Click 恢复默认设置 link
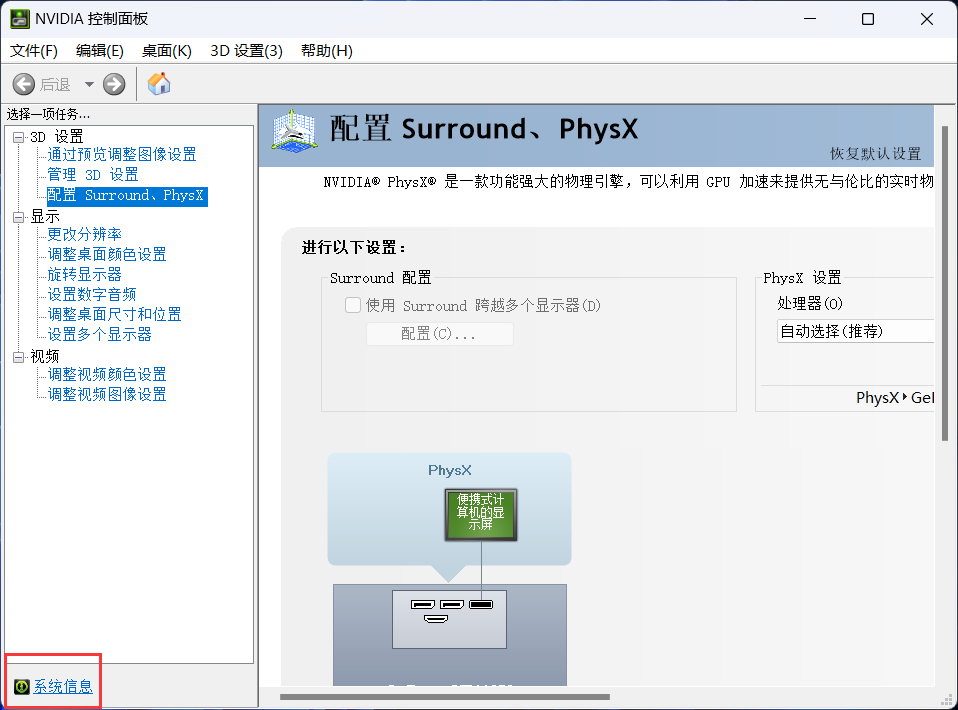Viewport: 958px width, 710px height. coord(876,153)
